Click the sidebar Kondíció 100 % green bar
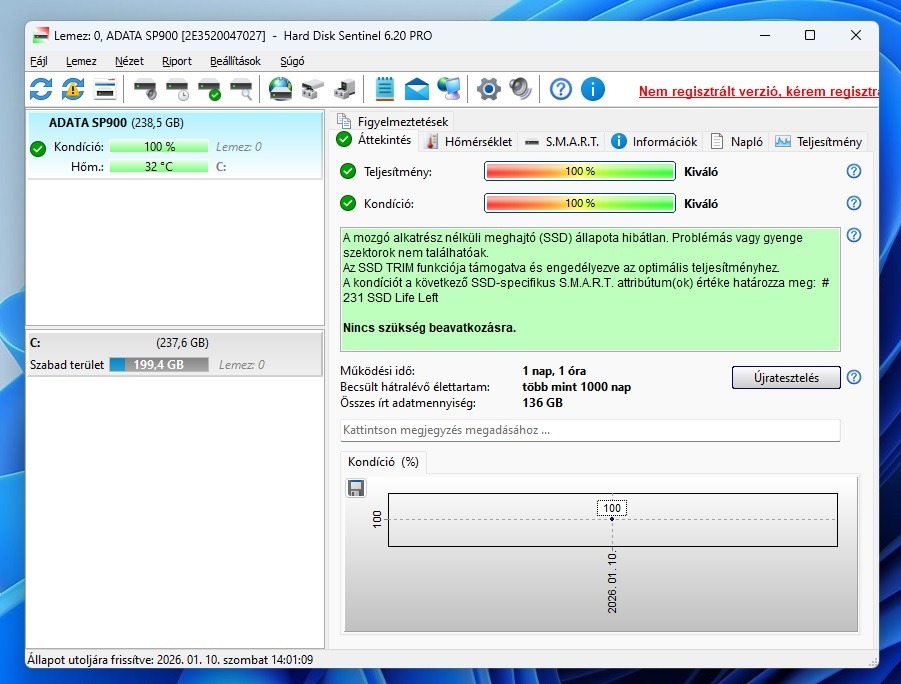Image resolution: width=901 pixels, height=684 pixels. [159, 147]
